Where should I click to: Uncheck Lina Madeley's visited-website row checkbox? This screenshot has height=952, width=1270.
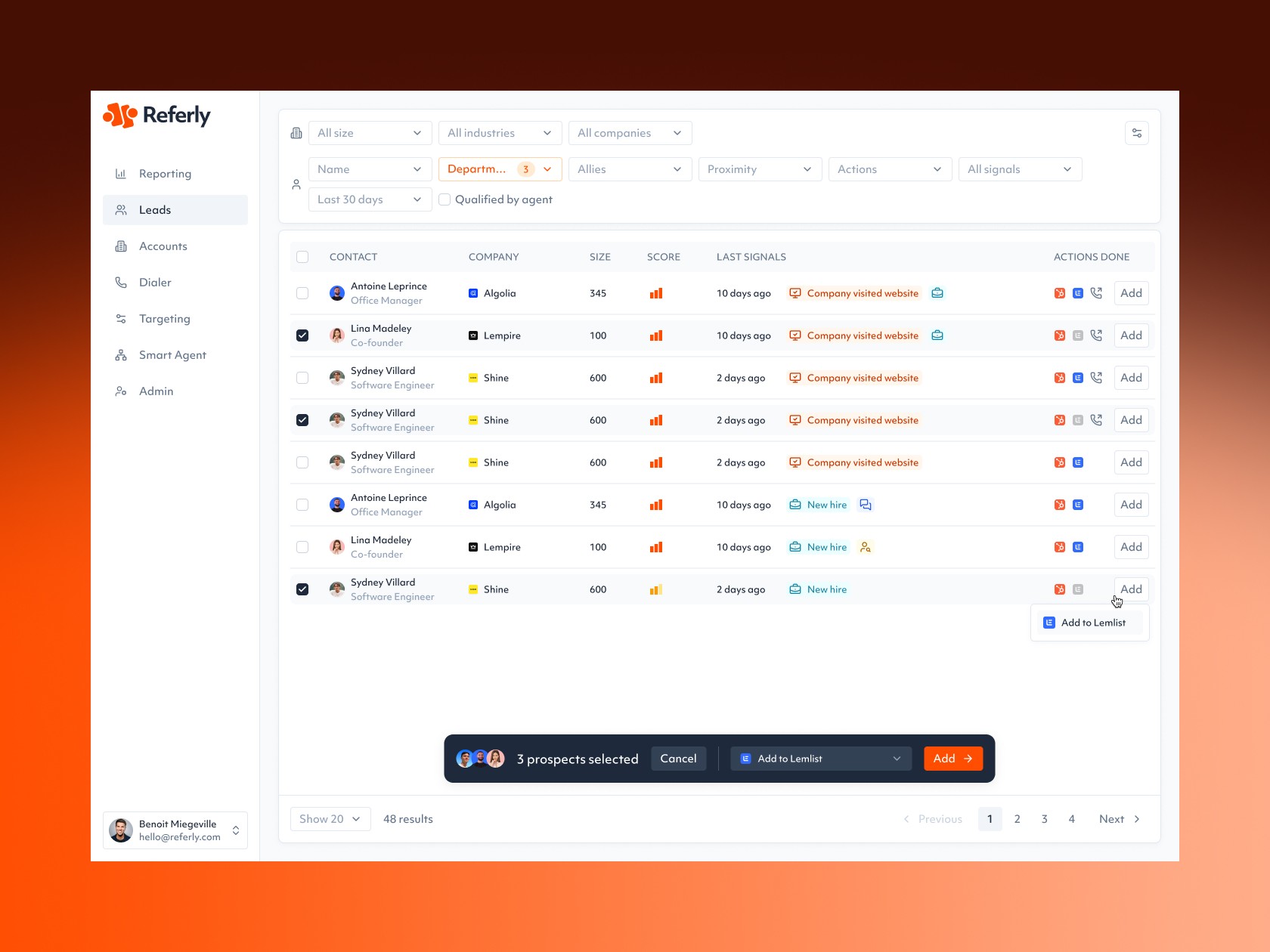click(x=302, y=335)
